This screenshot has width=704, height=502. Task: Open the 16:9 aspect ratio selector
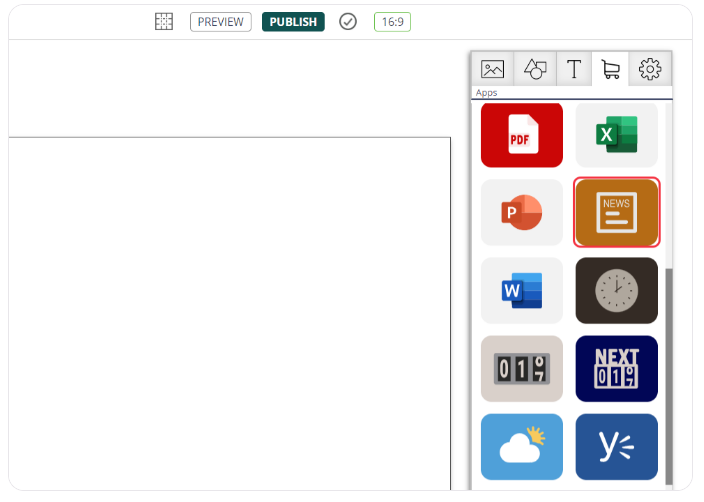pos(392,22)
